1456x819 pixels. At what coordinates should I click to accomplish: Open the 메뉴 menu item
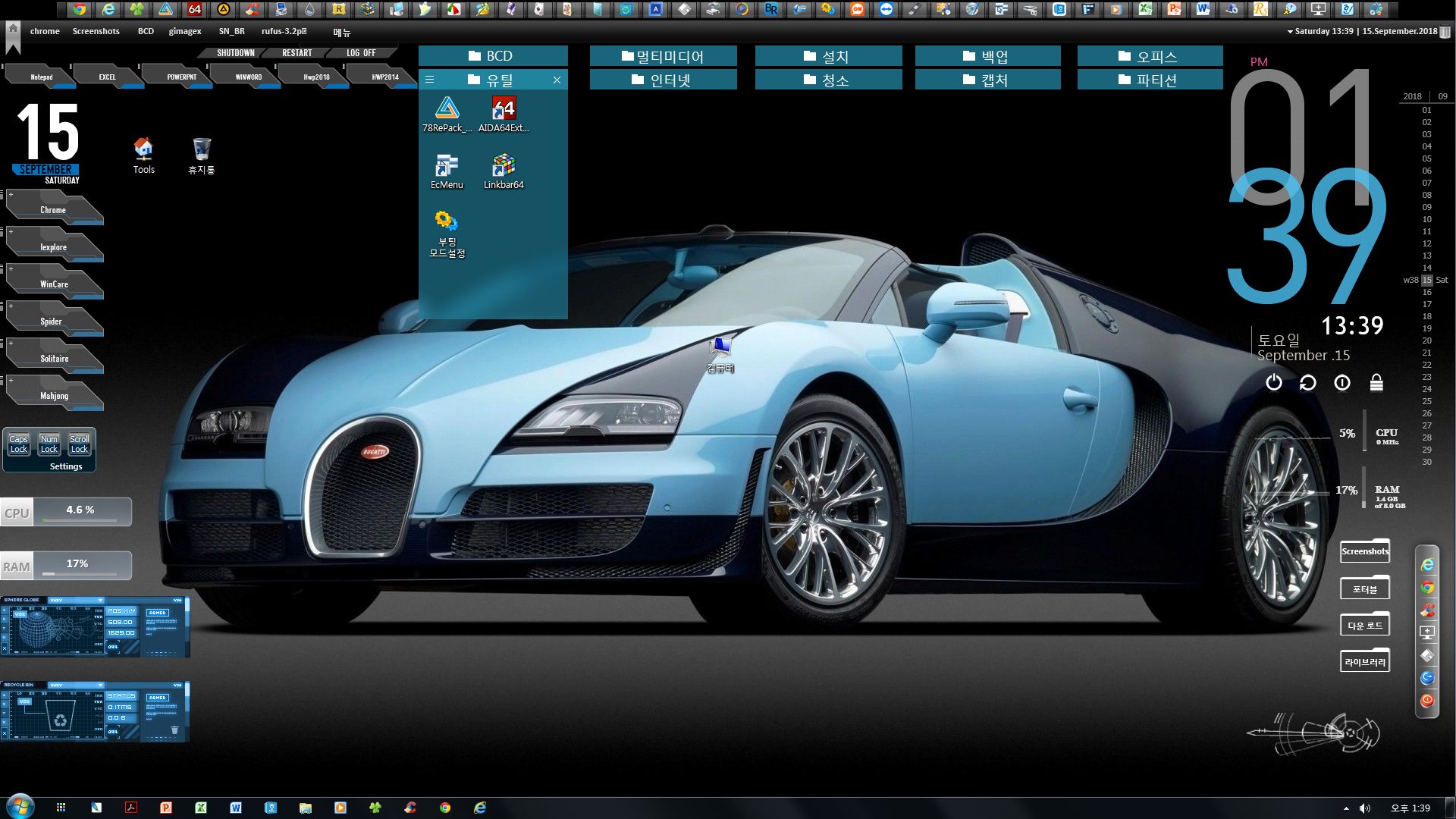click(x=342, y=33)
